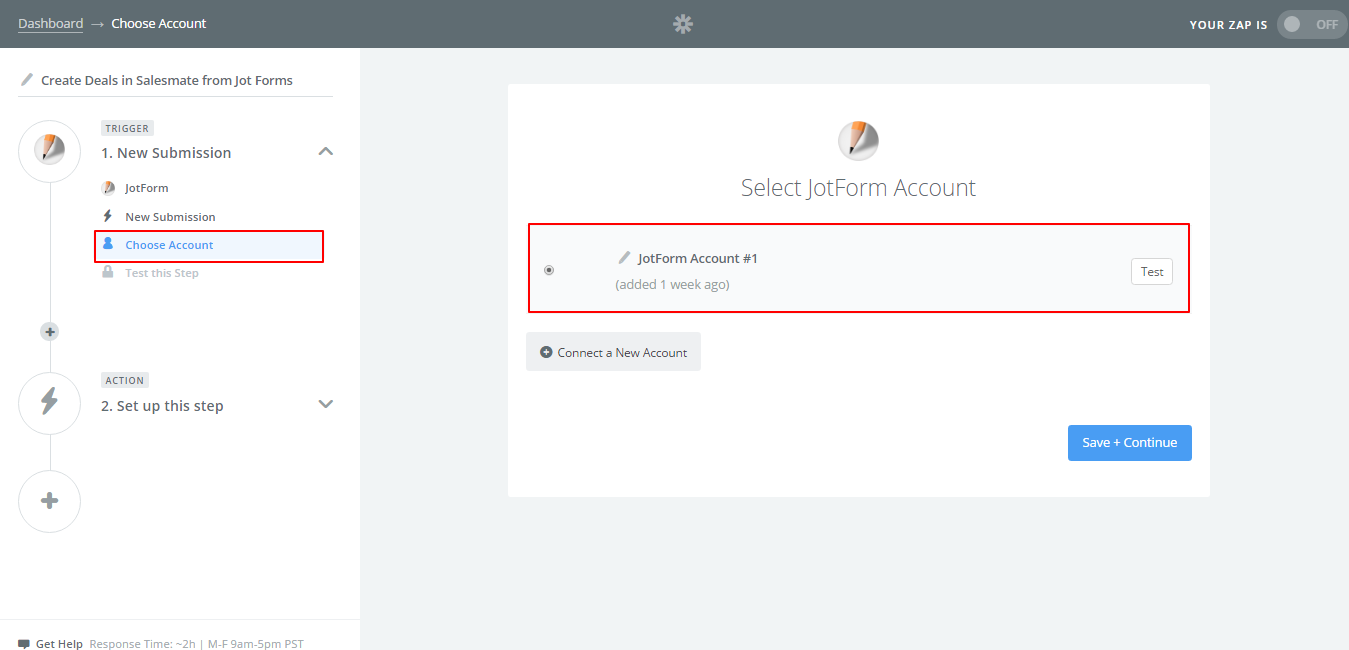Click the action lightning bolt circle icon
Viewport: 1349px width, 650px height.
pyautogui.click(x=49, y=402)
